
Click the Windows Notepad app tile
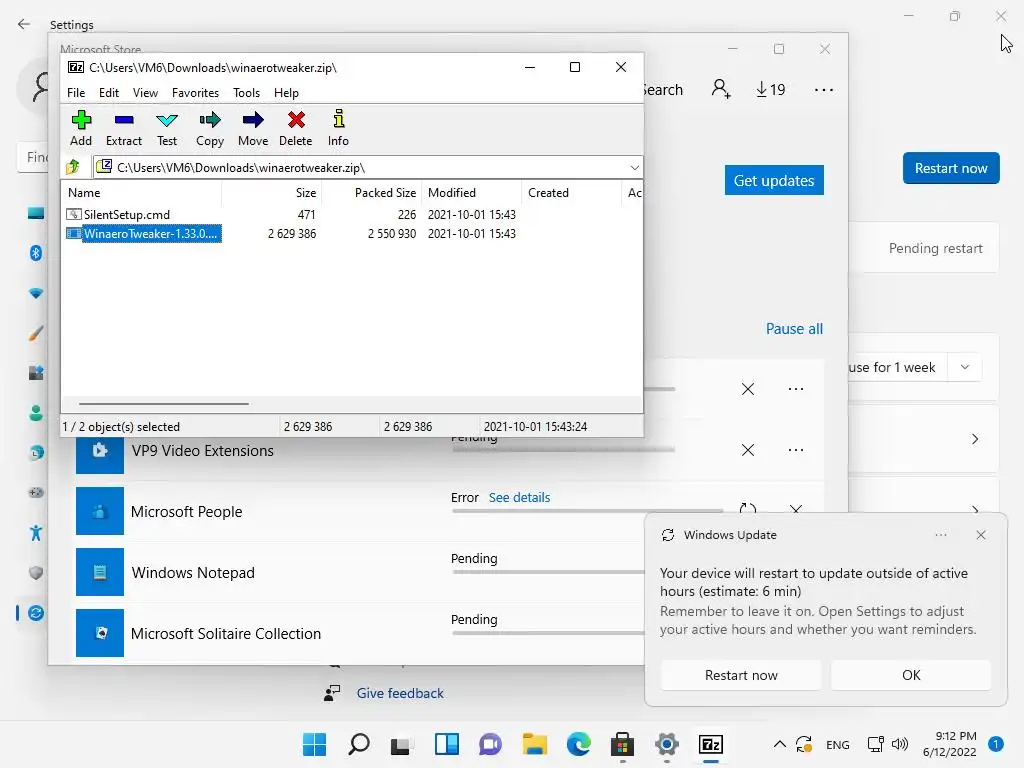click(x=100, y=572)
